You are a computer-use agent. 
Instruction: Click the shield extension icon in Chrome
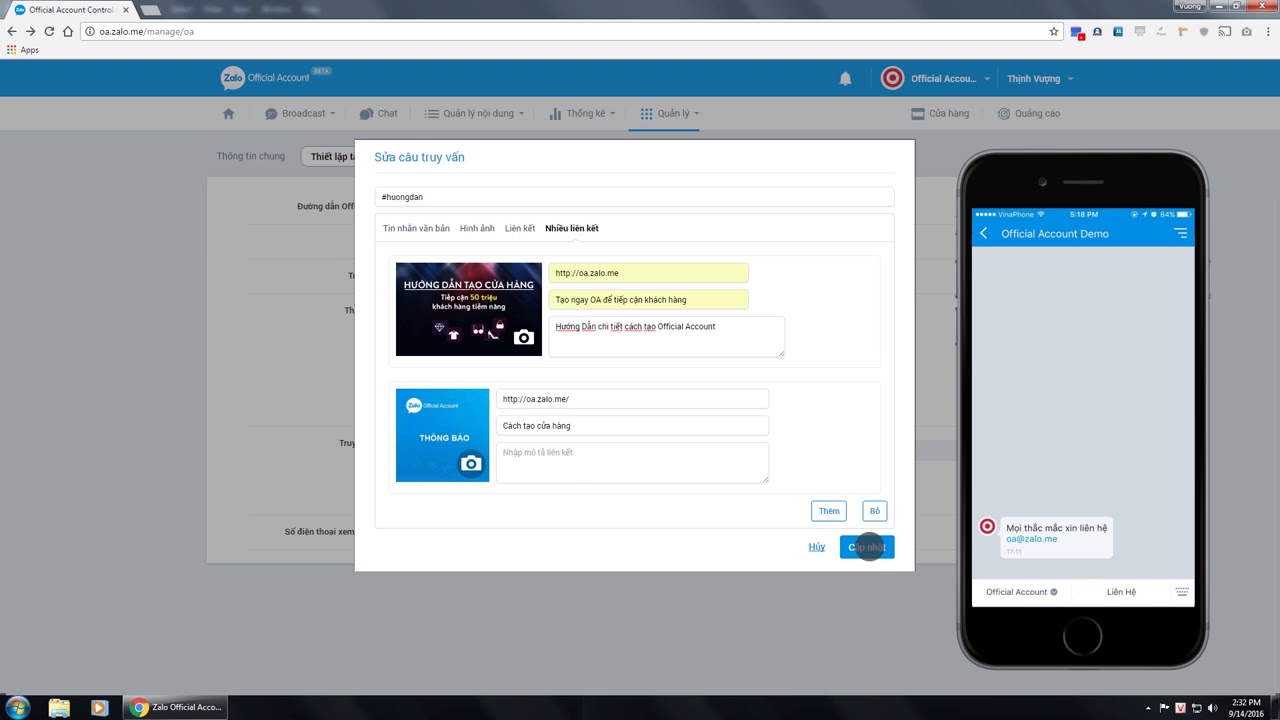pyautogui.click(x=1204, y=31)
